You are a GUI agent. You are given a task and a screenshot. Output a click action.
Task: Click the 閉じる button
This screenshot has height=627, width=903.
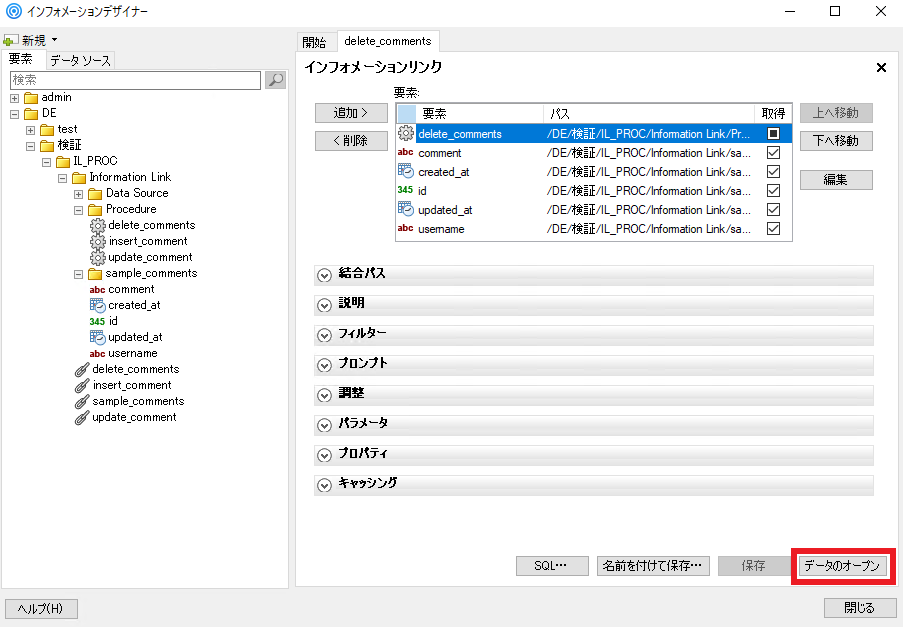pyautogui.click(x=859, y=608)
